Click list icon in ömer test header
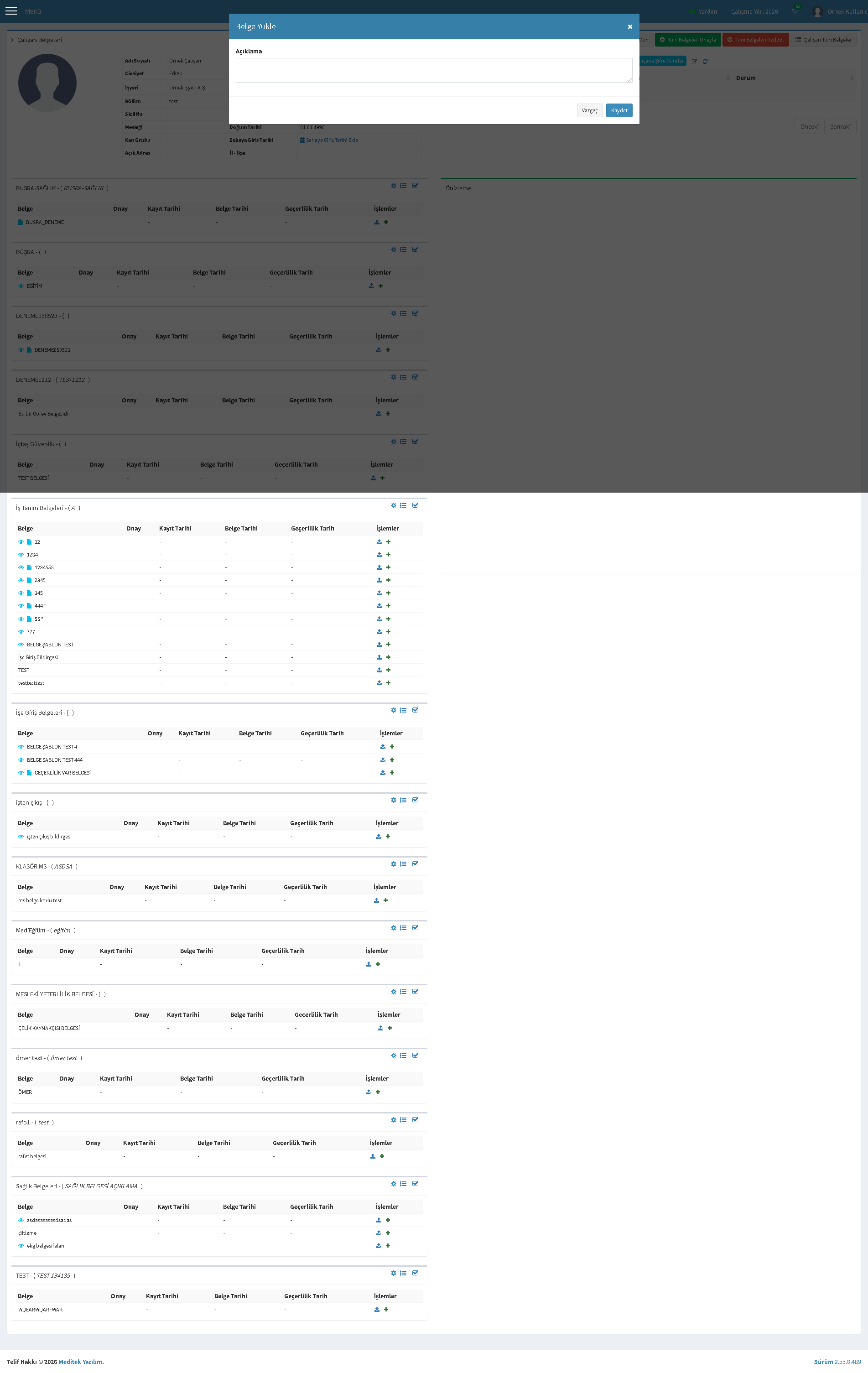The image size is (868, 1373). [403, 1056]
